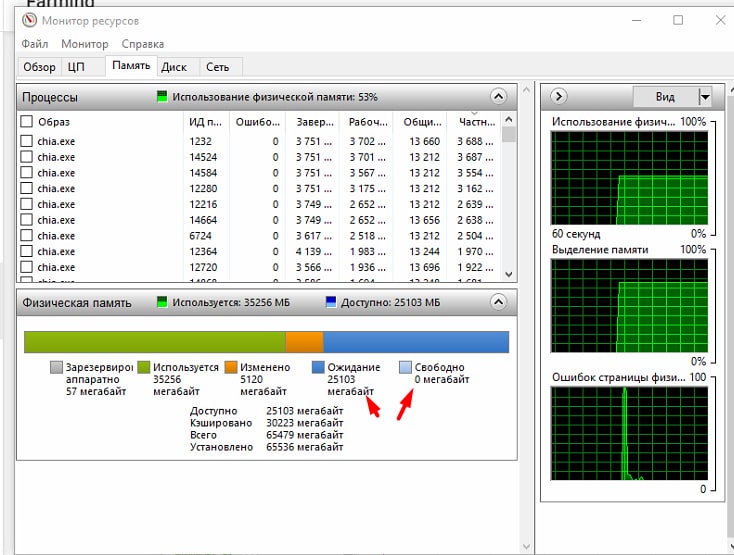This screenshot has width=734, height=555.
Task: Click 'Всего 65479 мегабайт' value
Action: click(305, 435)
